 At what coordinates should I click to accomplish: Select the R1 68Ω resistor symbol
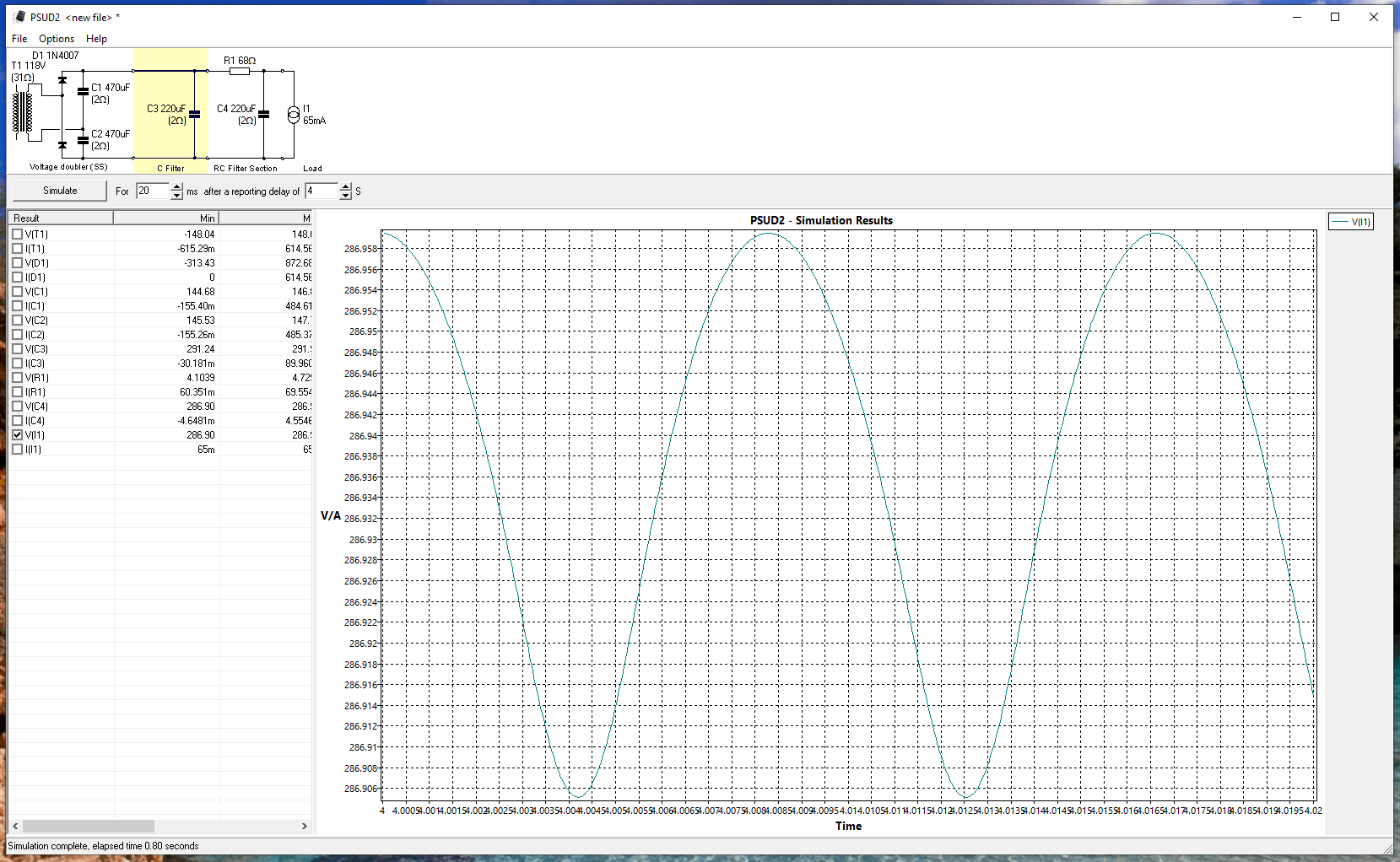[x=240, y=72]
